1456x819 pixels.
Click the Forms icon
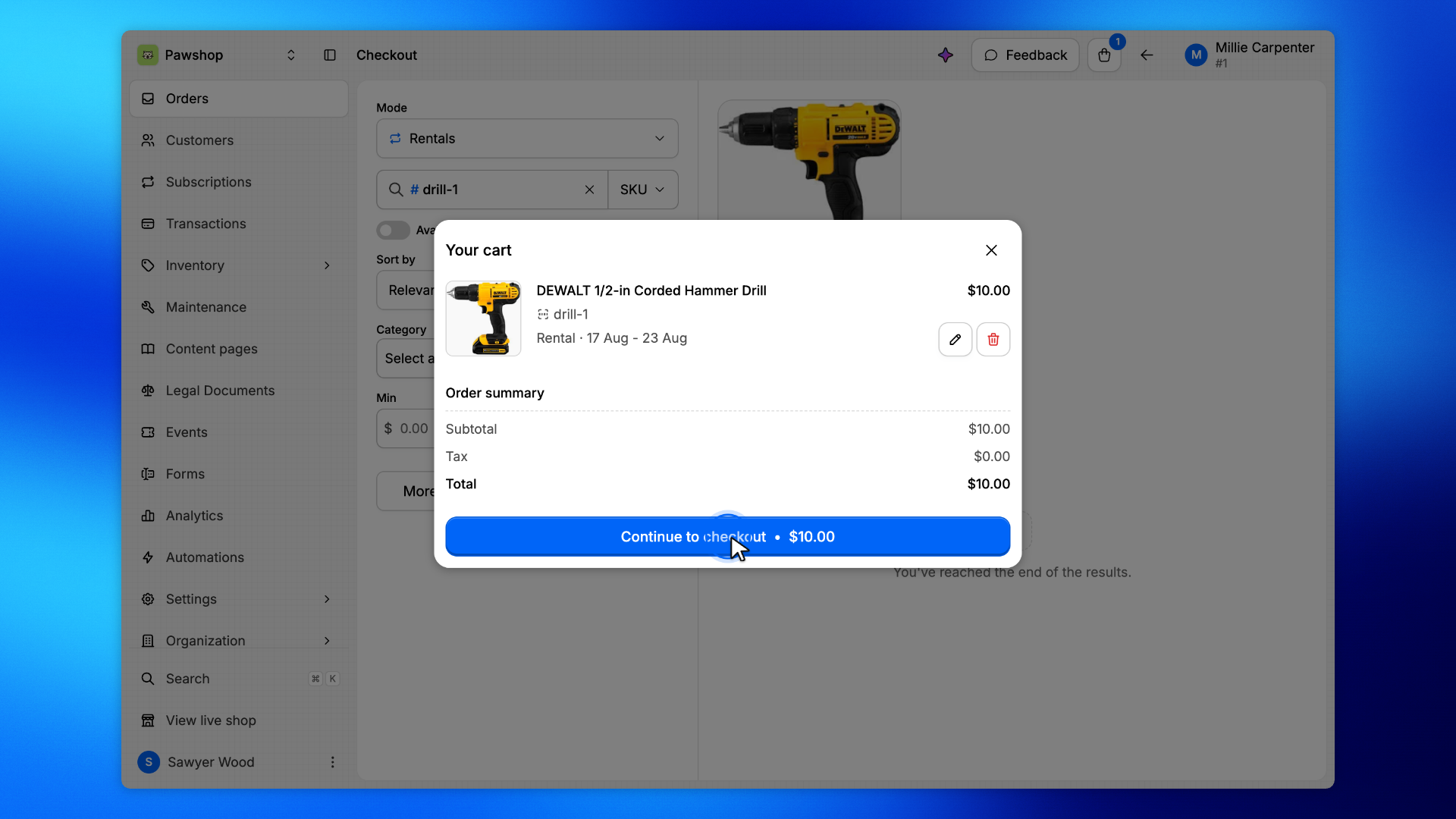click(148, 474)
